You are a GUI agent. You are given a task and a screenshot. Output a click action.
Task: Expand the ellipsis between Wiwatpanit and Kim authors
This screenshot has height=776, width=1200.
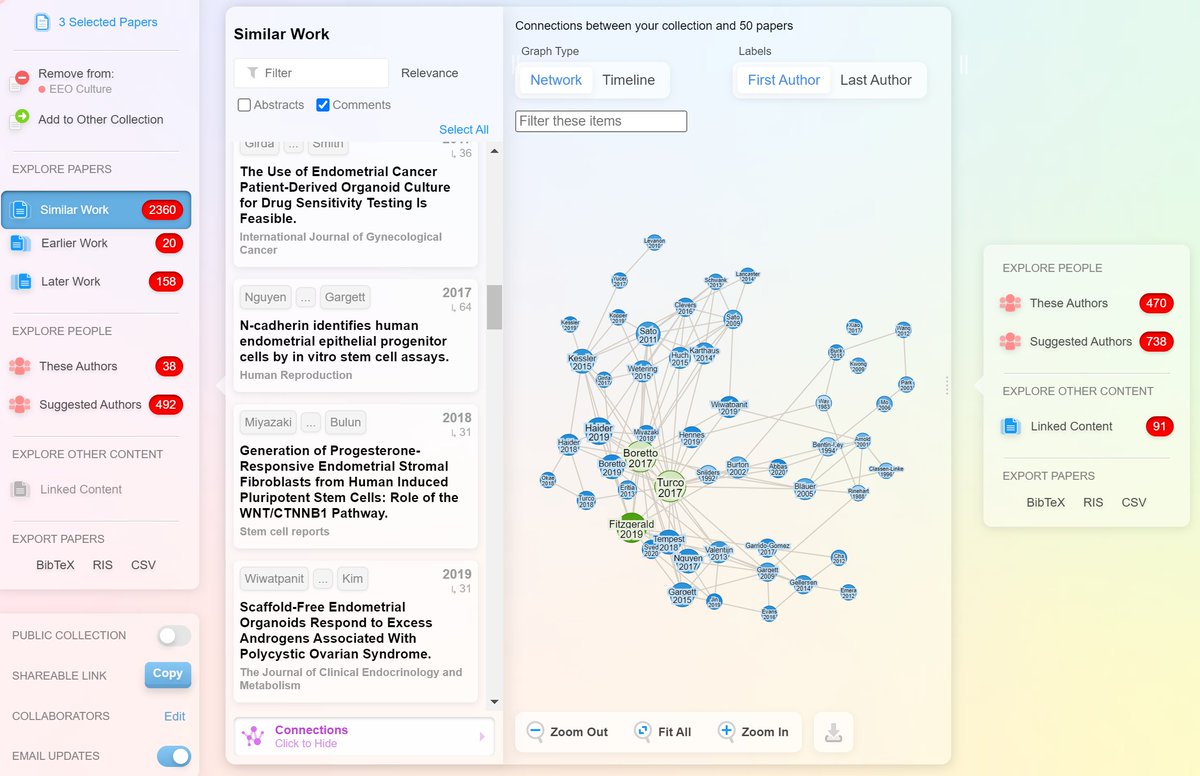tap(323, 579)
